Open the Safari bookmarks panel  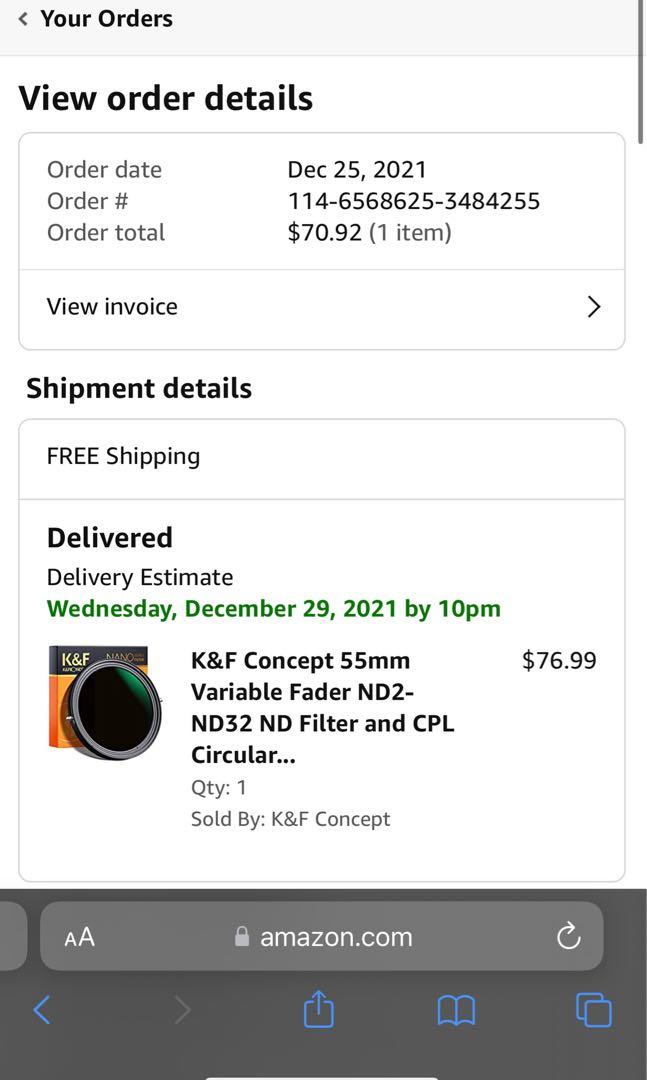455,1010
